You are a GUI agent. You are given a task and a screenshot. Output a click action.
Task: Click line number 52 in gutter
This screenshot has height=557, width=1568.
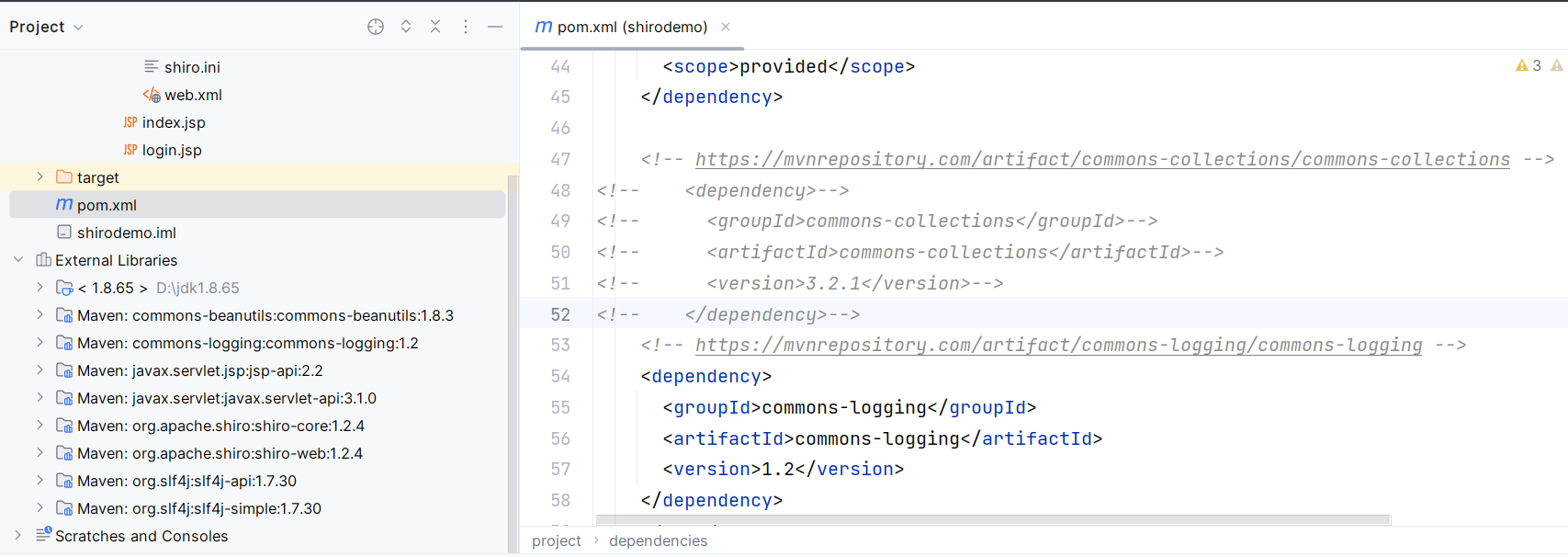coord(560,314)
